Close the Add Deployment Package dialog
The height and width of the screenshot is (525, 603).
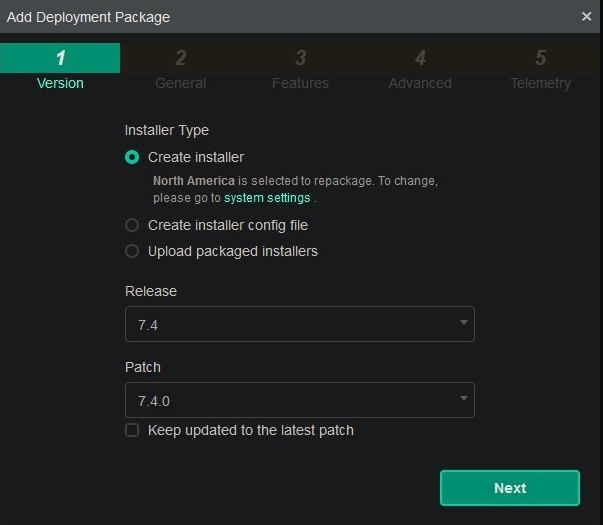point(587,16)
